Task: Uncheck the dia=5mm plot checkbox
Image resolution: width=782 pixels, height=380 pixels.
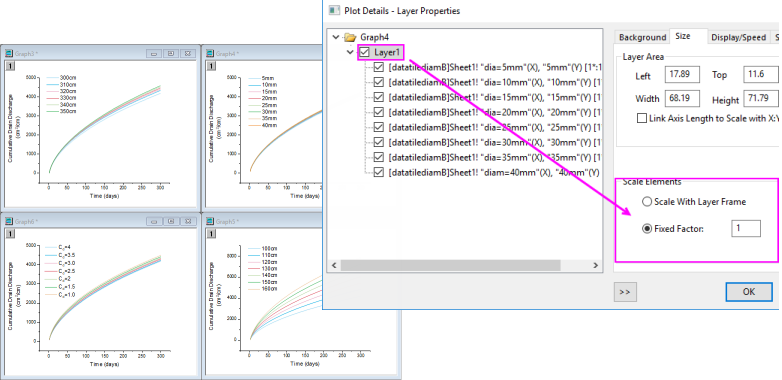Action: [379, 67]
